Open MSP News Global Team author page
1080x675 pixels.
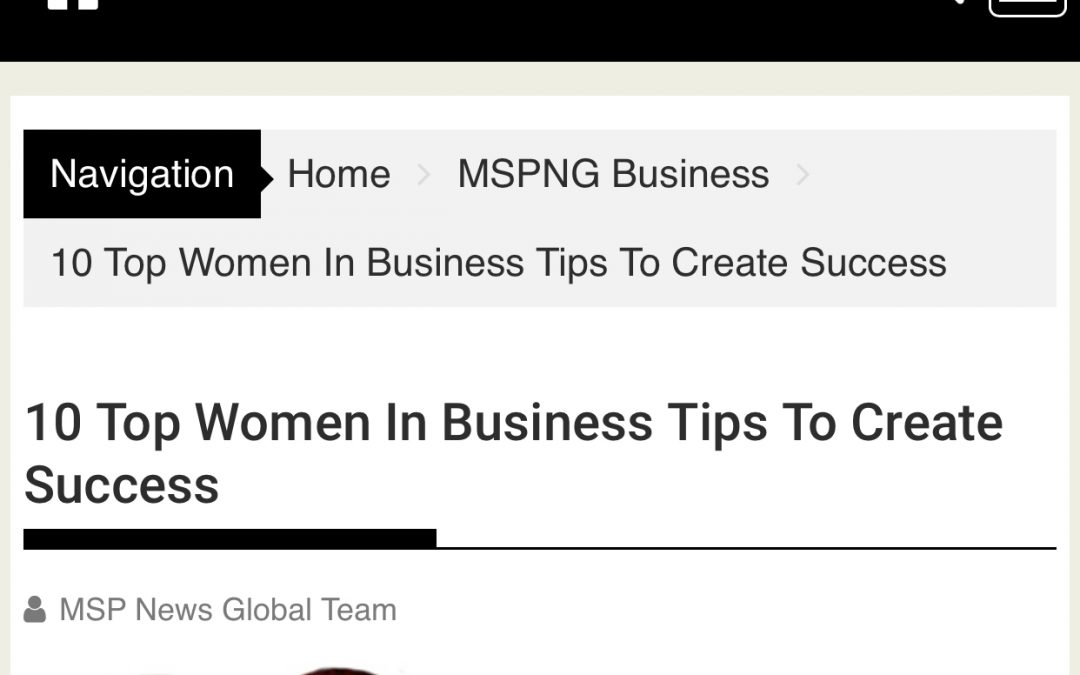click(x=228, y=610)
